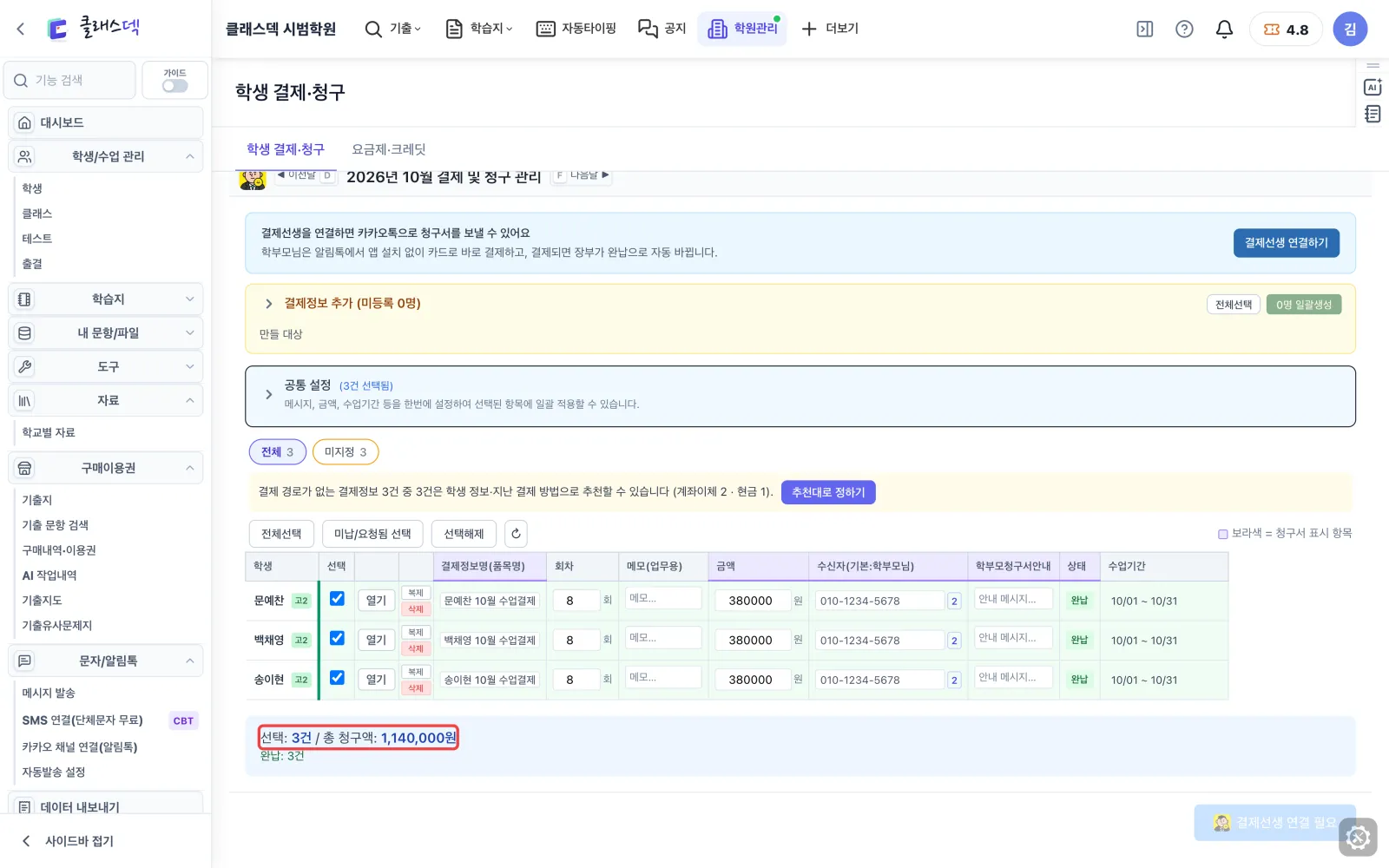This screenshot has height=868, width=1389.
Task: Uncheck the 백채영 selection checkbox
Action: 337,638
